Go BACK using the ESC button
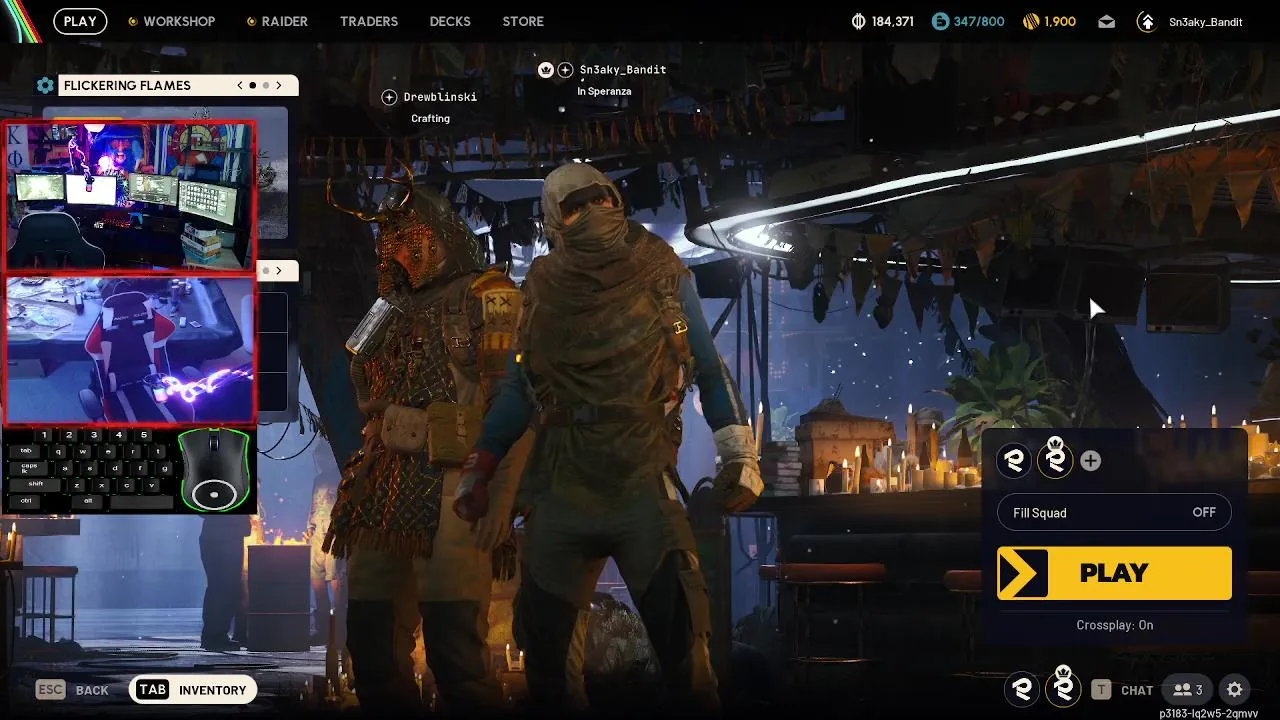 pyautogui.click(x=72, y=690)
